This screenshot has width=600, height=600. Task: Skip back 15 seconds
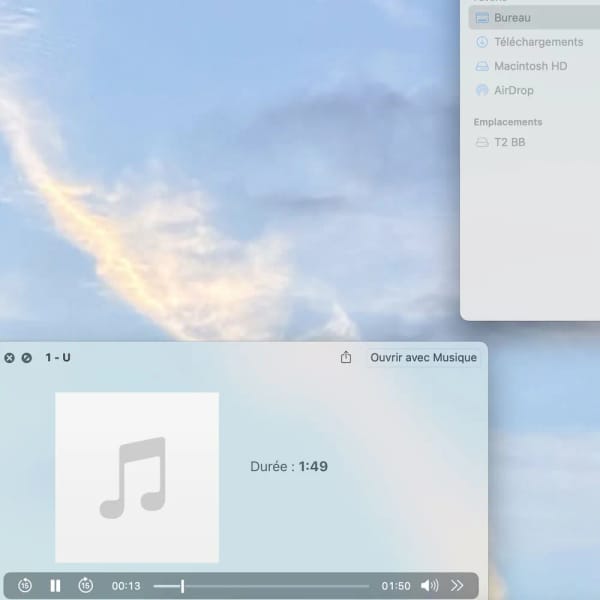(x=25, y=585)
